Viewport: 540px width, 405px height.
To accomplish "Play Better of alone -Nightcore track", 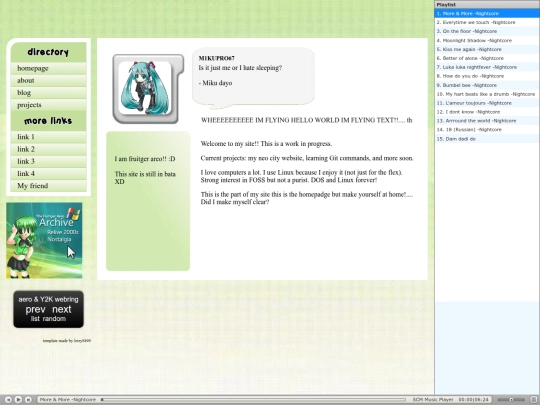I will point(487,58).
